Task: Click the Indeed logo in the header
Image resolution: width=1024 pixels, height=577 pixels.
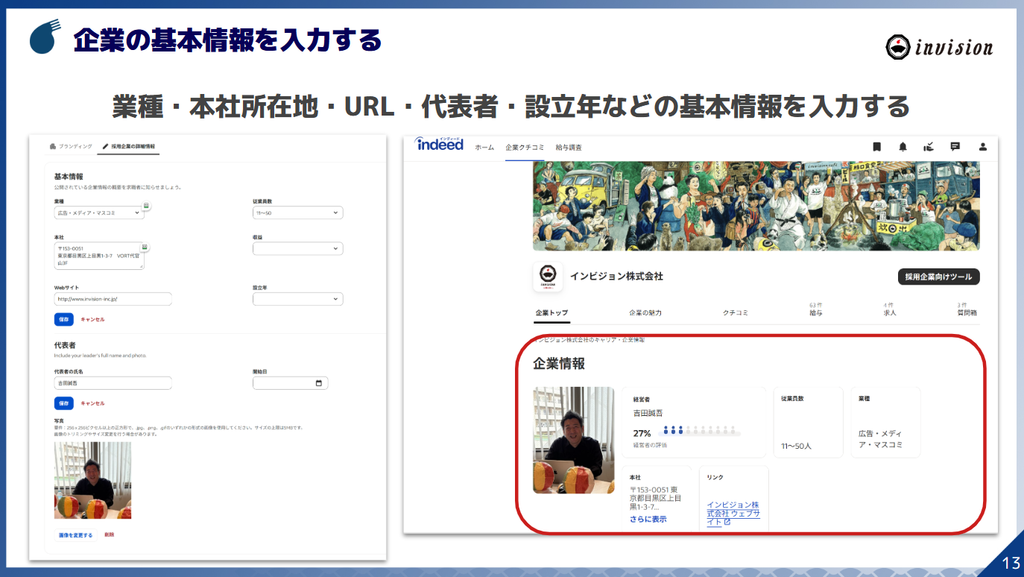Action: [x=440, y=144]
